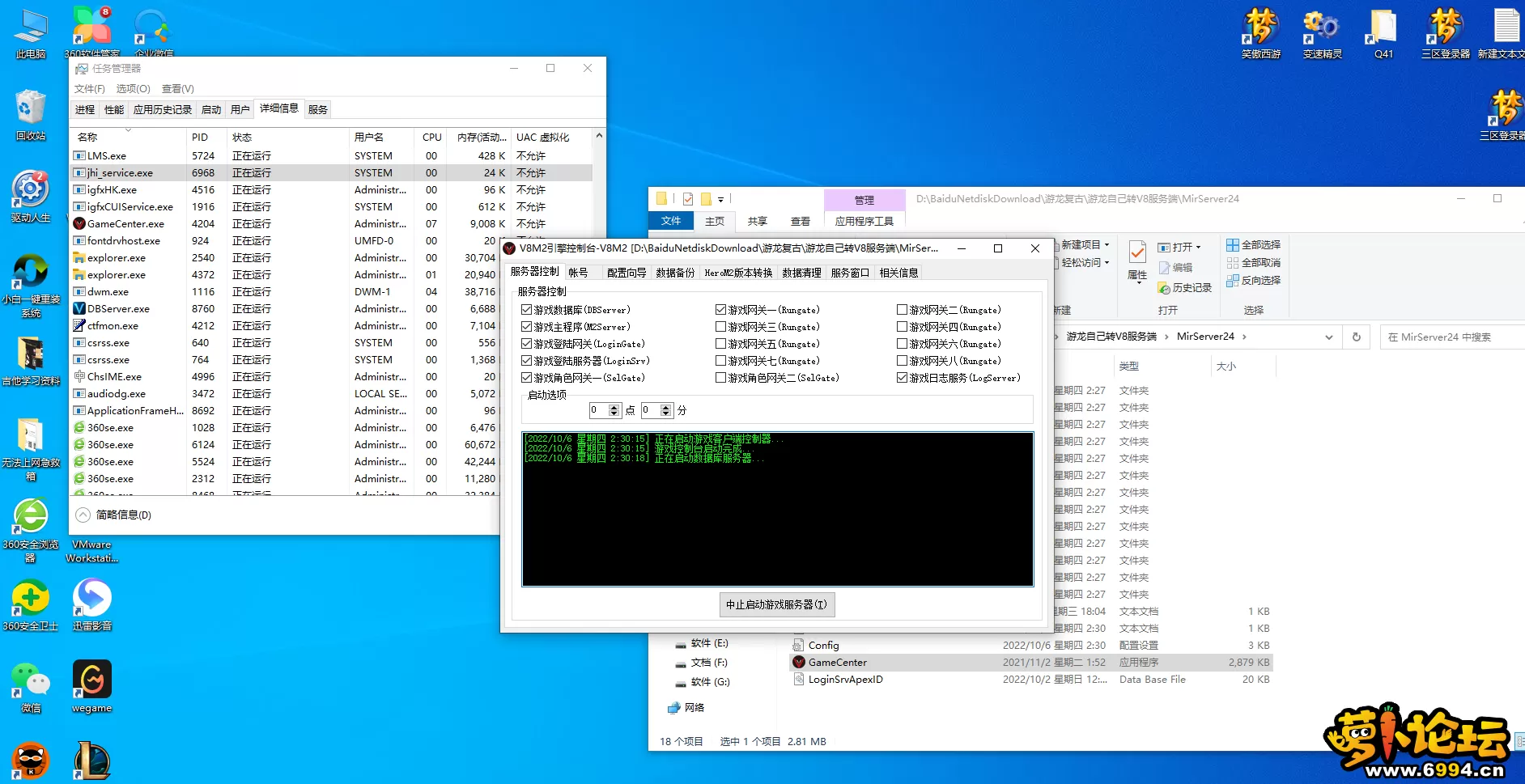Open 文件(F) menu in Task Manager
The image size is (1525, 784).
(90, 89)
